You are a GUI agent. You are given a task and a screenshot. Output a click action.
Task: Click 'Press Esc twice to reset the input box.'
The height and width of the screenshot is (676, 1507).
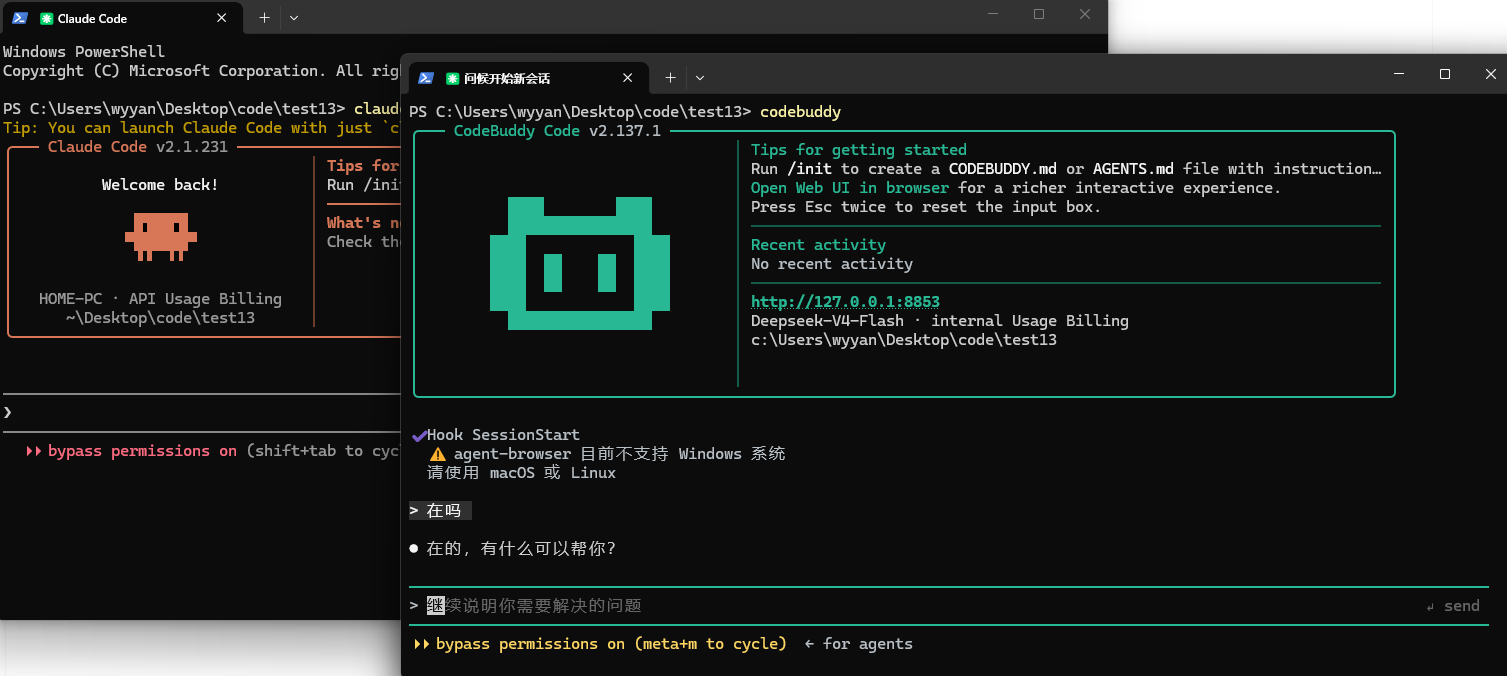point(926,207)
